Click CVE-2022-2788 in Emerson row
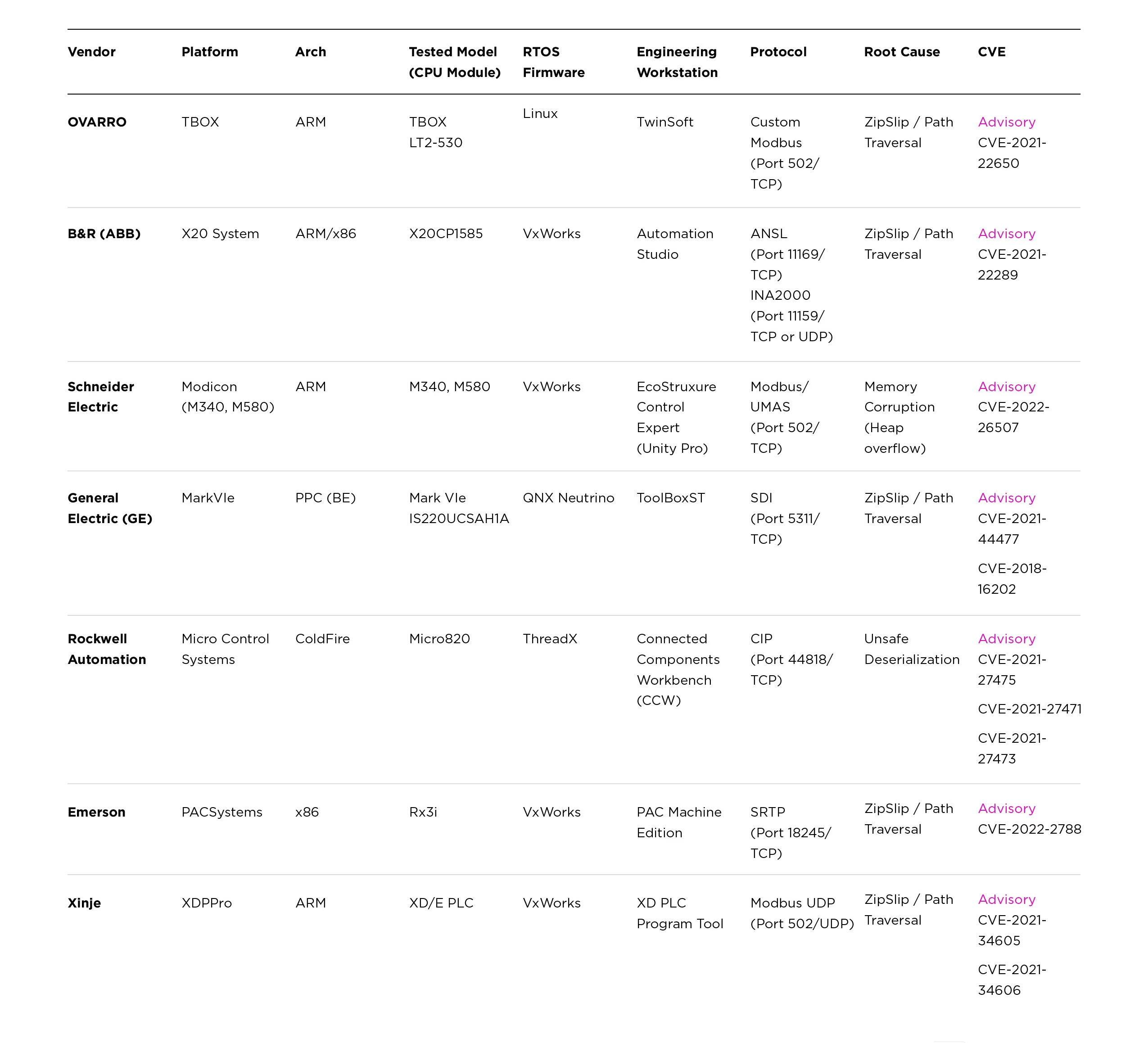 pyautogui.click(x=1029, y=829)
